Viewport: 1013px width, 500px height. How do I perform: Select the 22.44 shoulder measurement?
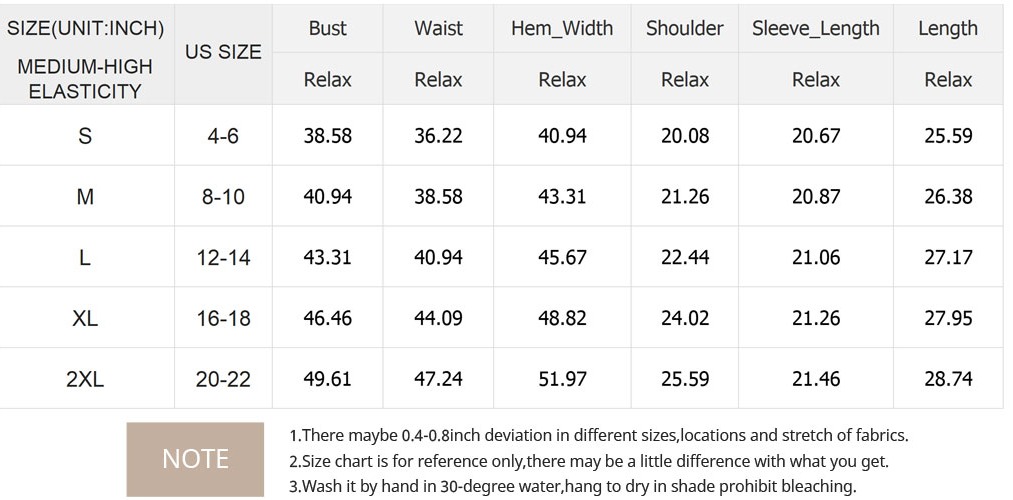tap(684, 257)
